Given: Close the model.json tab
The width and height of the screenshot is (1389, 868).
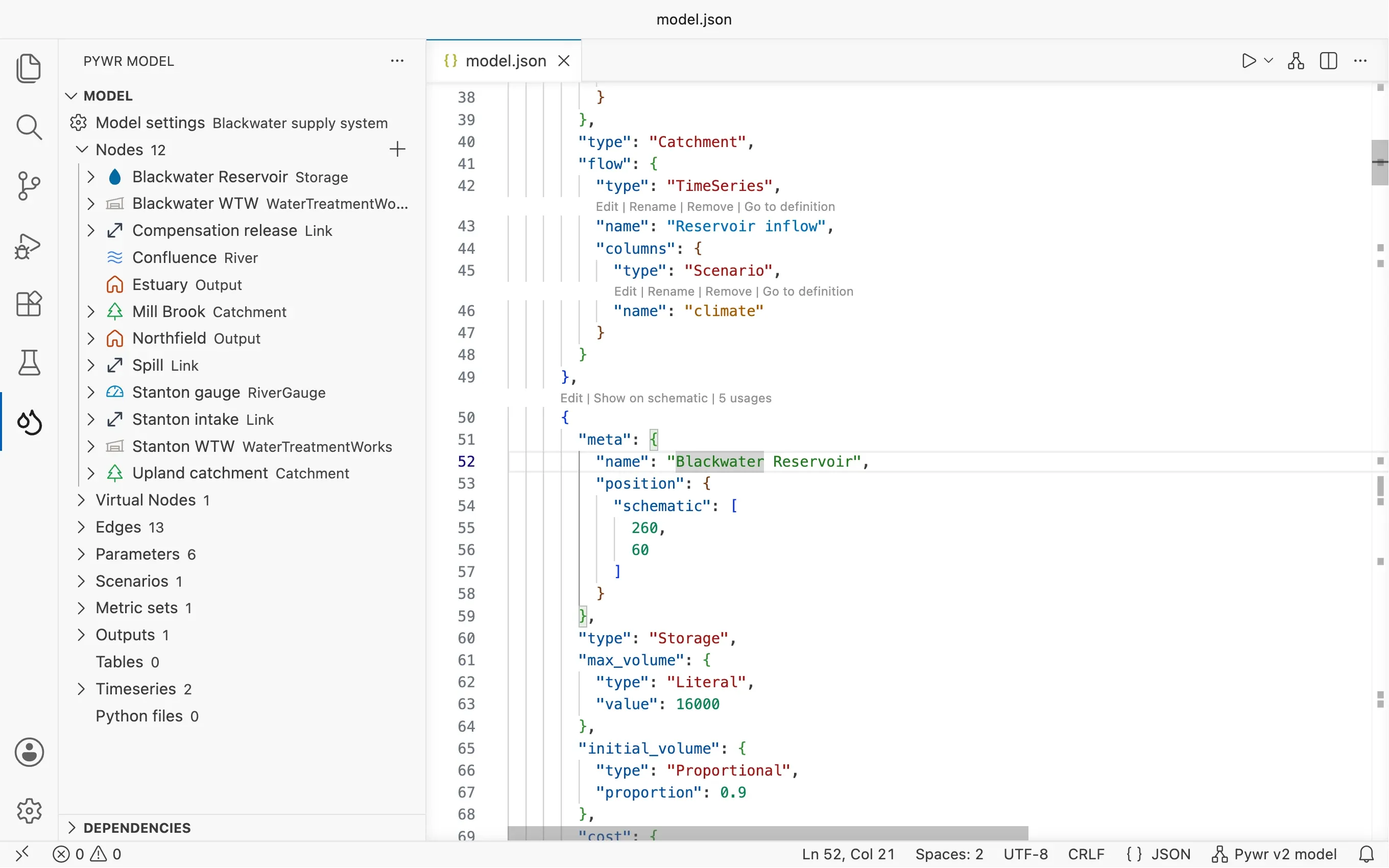Looking at the screenshot, I should tap(564, 61).
